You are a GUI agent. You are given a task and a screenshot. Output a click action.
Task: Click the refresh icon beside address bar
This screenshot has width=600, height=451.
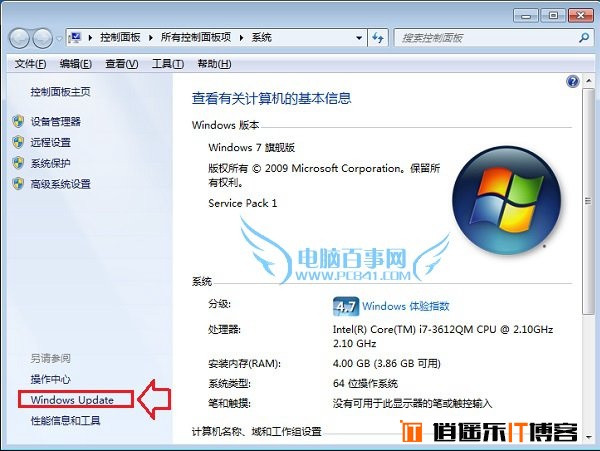coord(378,38)
